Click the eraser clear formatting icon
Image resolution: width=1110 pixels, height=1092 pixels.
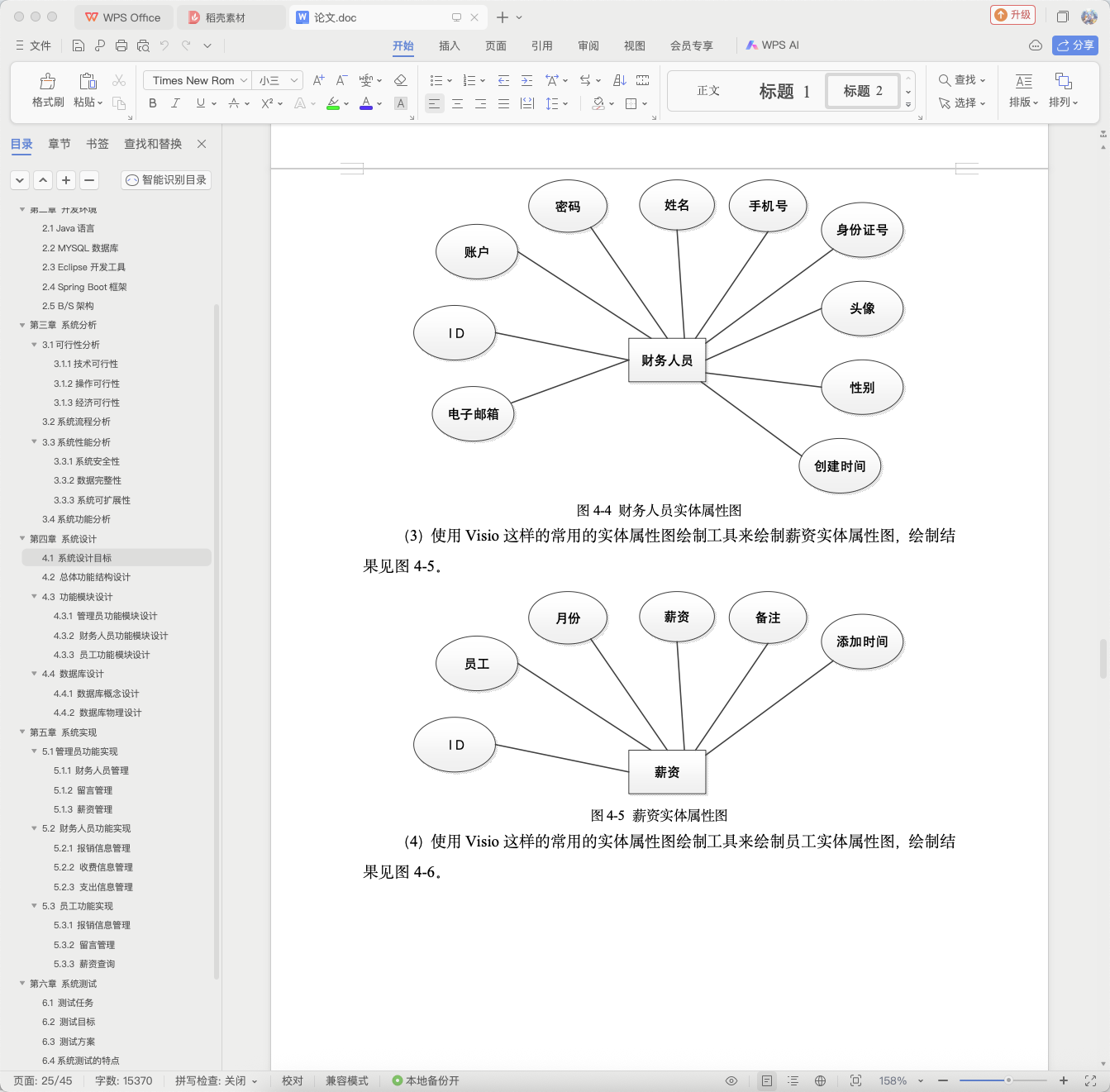pos(401,80)
